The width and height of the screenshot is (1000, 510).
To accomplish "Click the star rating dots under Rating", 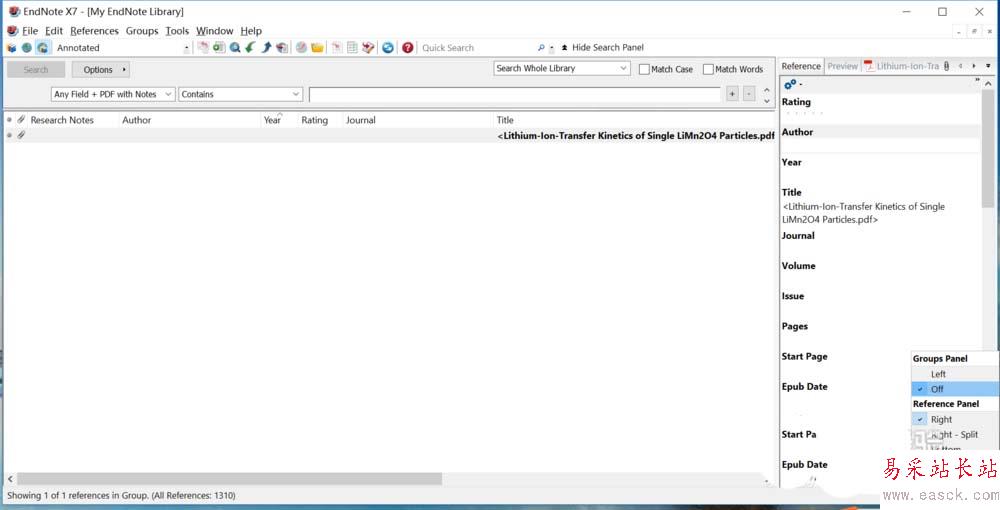I will [x=804, y=113].
